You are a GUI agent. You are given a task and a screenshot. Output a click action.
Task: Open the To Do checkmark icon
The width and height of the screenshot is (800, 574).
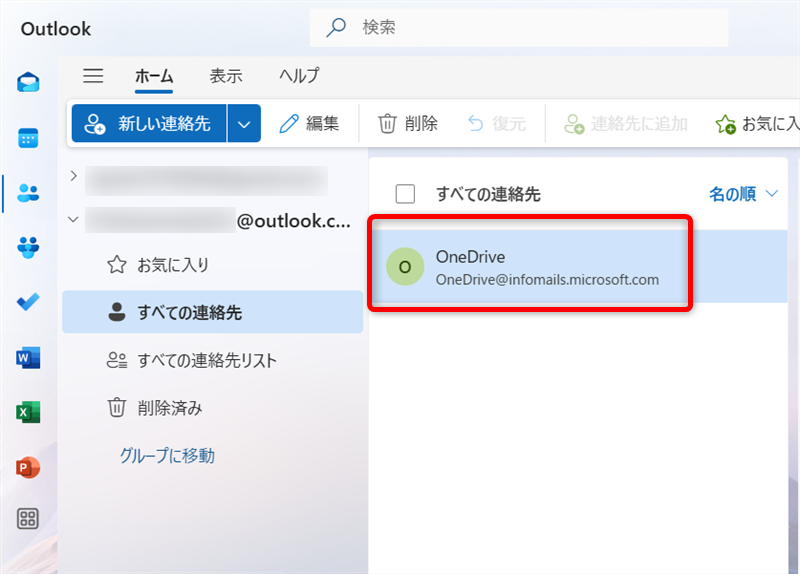pyautogui.click(x=29, y=302)
